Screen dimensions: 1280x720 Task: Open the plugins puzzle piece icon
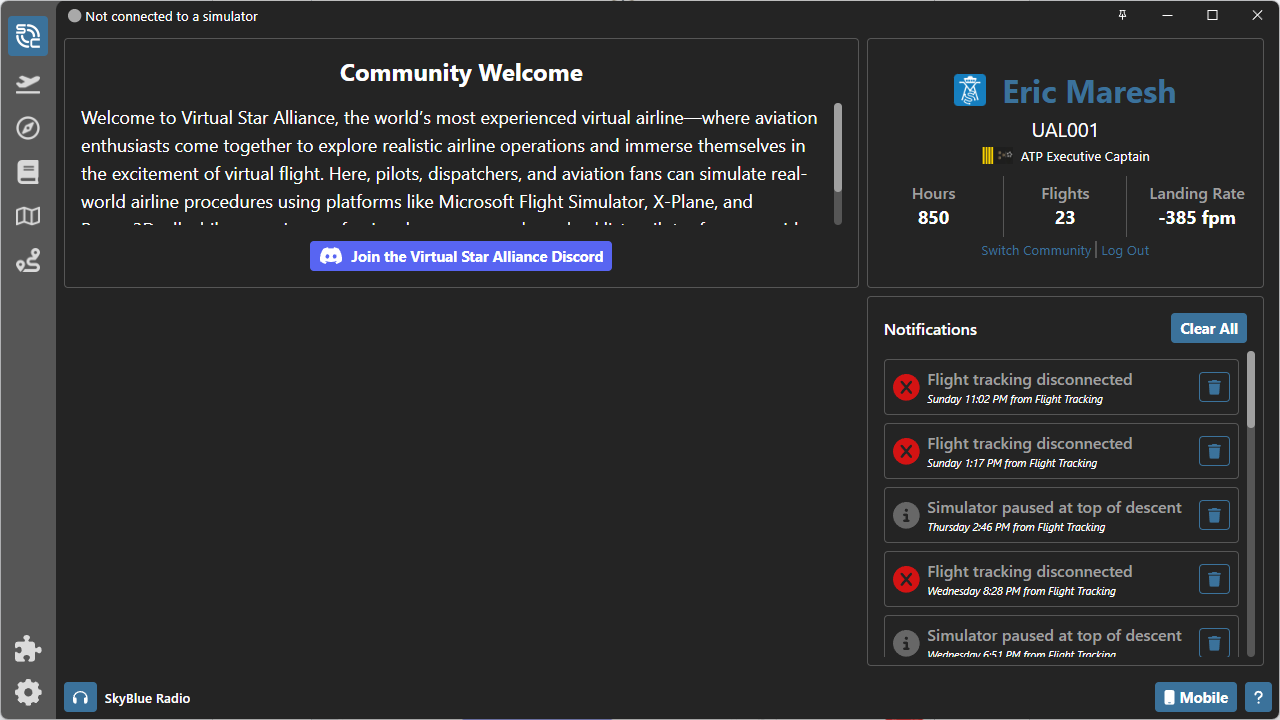coord(28,649)
